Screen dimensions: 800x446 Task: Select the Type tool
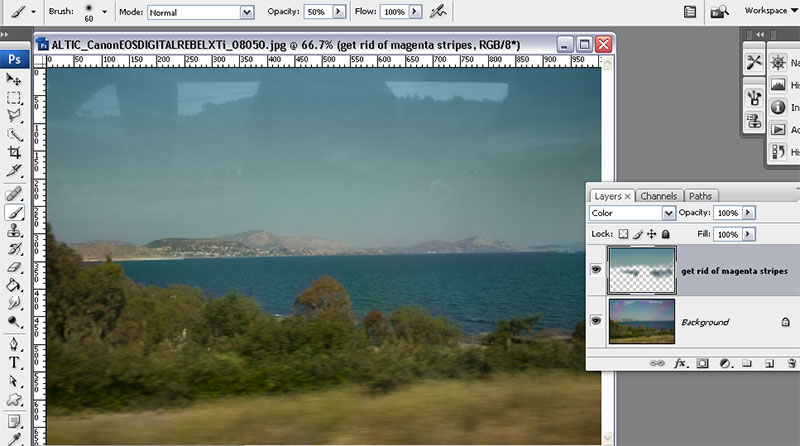coord(14,363)
